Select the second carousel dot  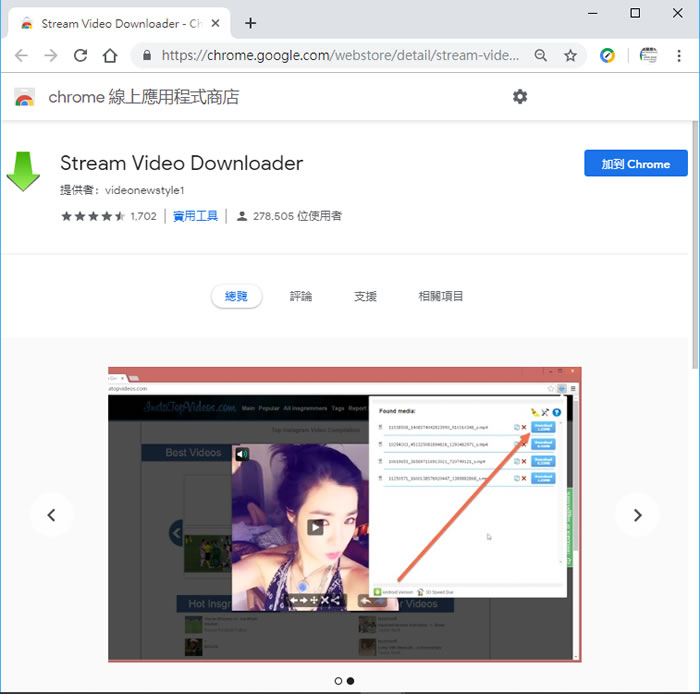[x=350, y=681]
